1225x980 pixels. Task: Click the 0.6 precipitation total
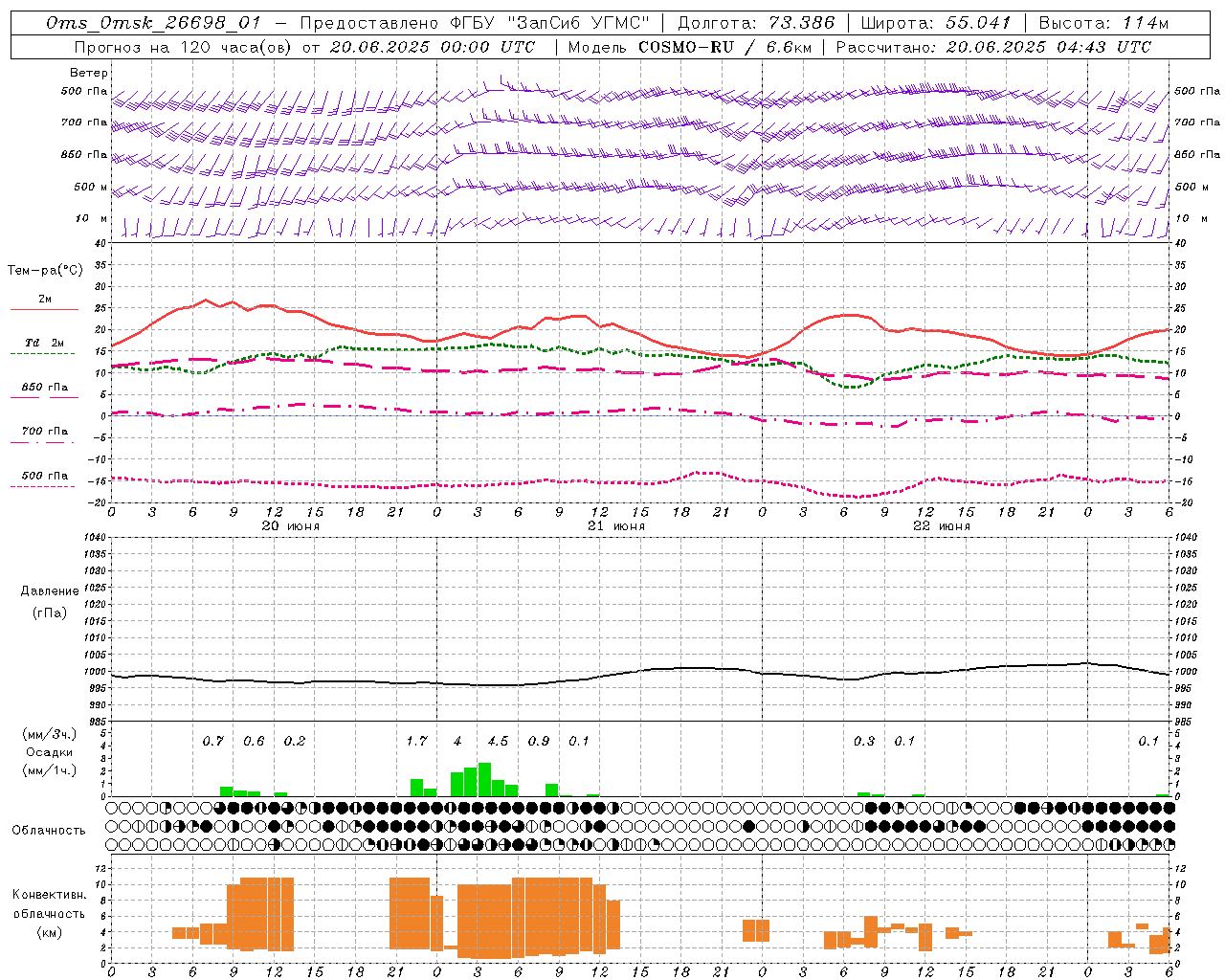click(254, 742)
